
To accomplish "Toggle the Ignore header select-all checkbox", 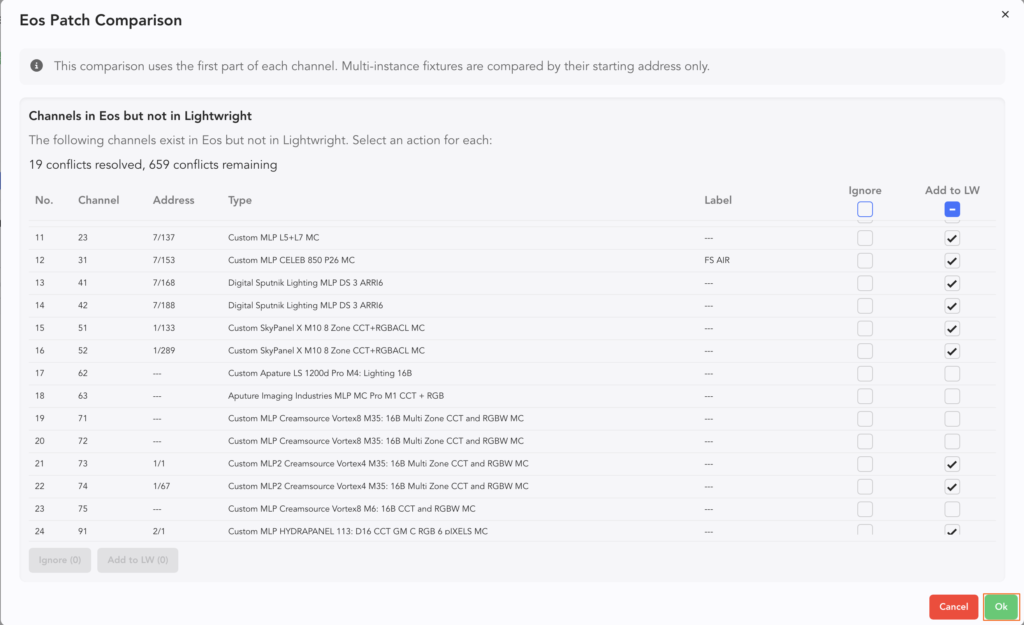I will pos(865,209).
